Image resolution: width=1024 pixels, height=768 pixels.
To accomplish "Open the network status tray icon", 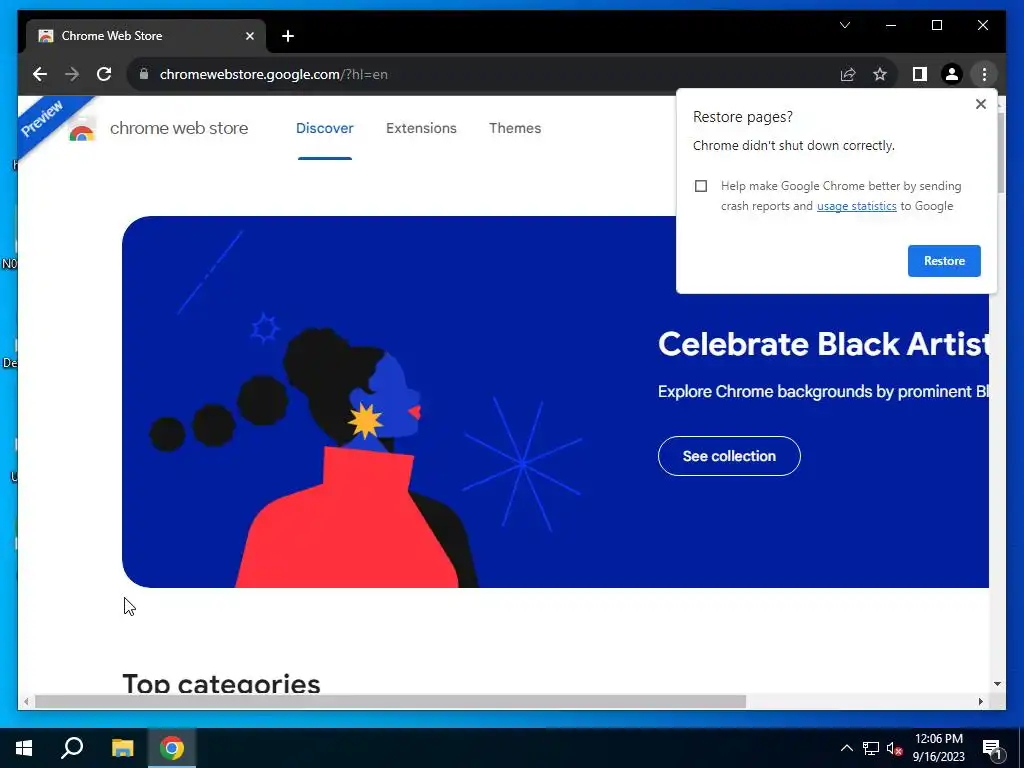I will tap(871, 748).
